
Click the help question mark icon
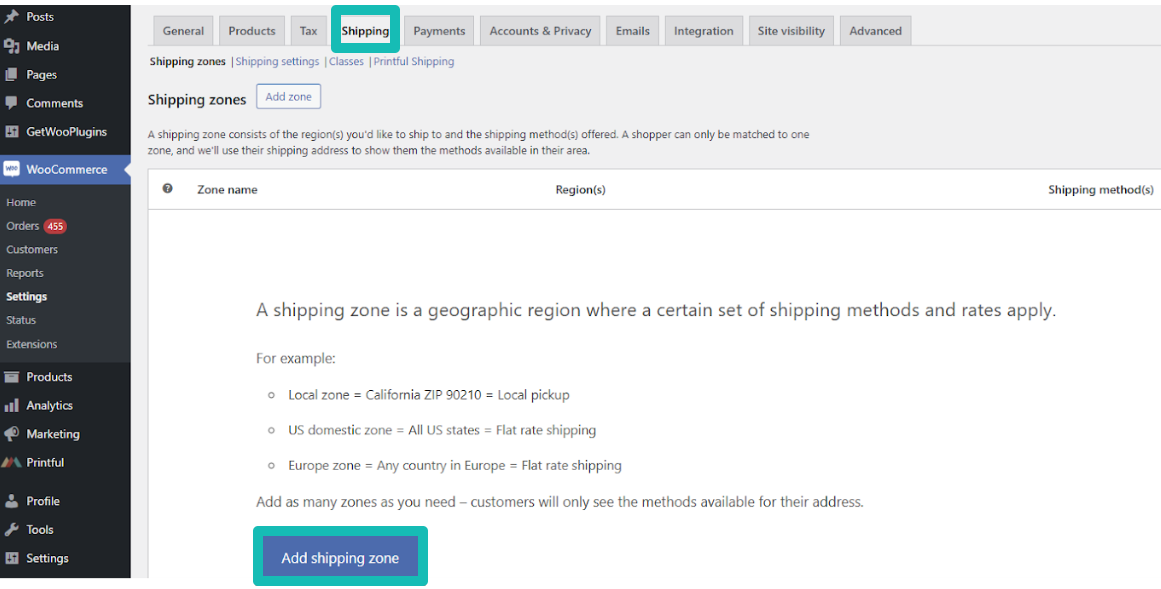(x=166, y=189)
